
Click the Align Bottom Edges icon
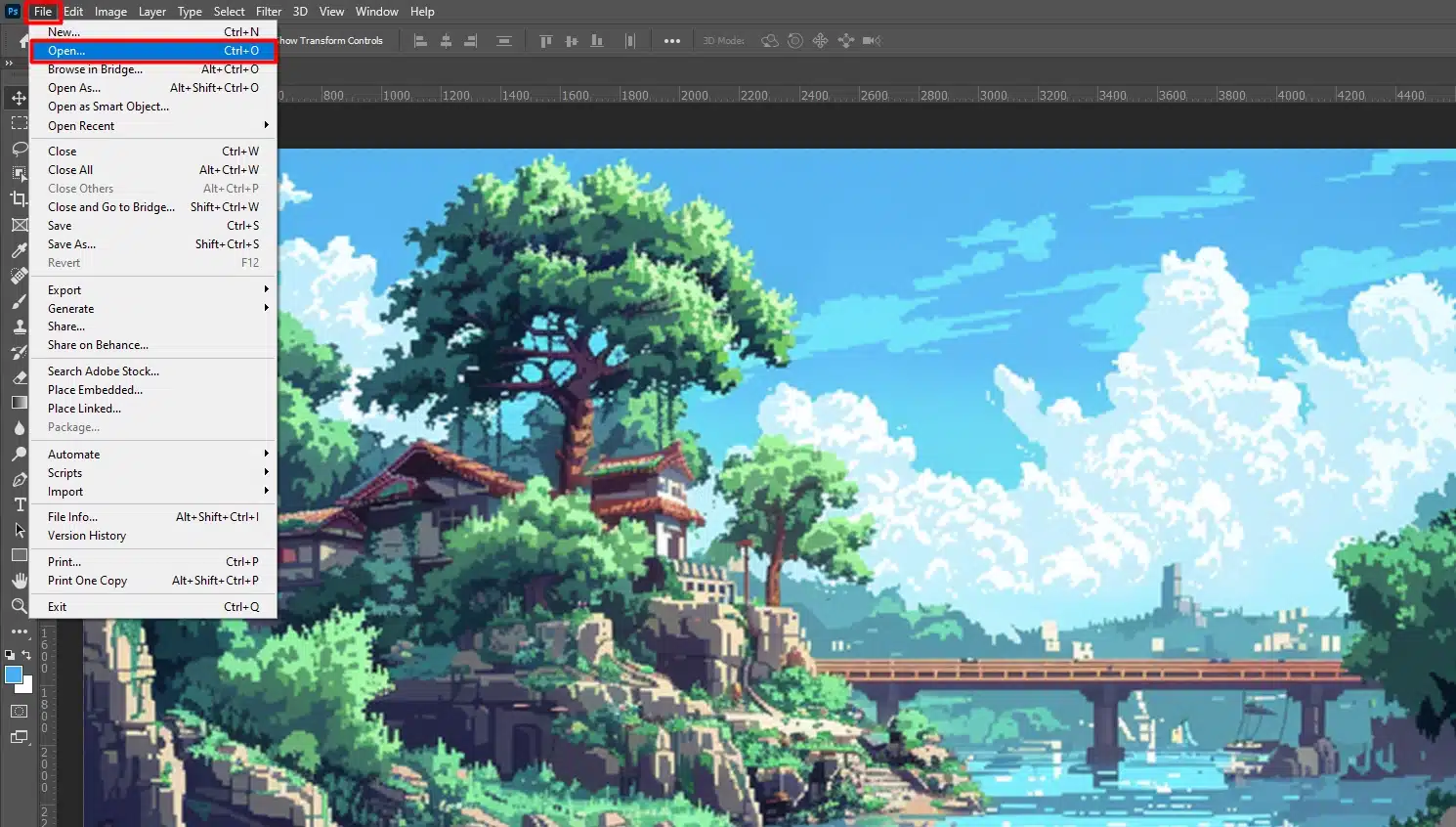(x=597, y=41)
